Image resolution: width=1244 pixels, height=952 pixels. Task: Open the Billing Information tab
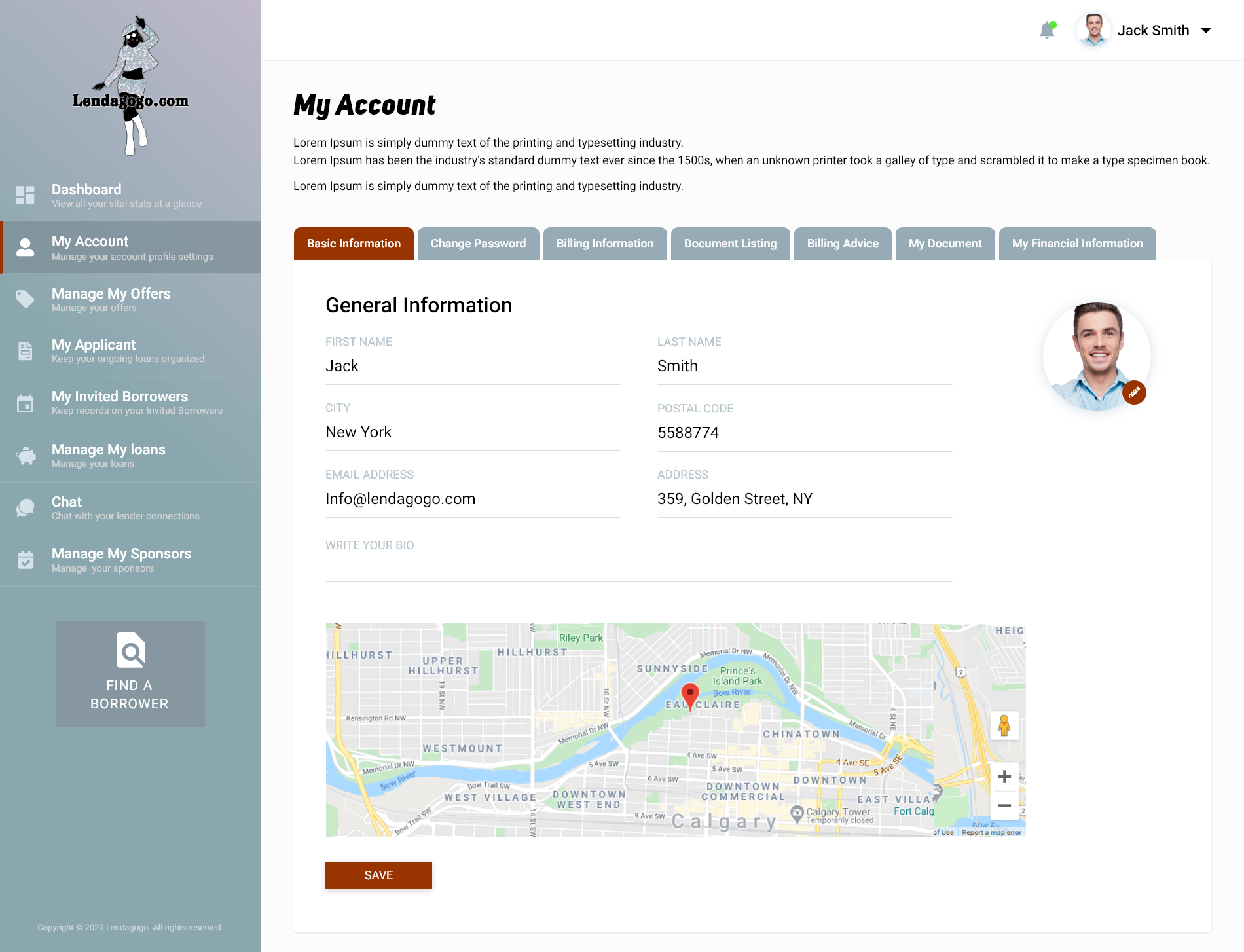tap(604, 244)
